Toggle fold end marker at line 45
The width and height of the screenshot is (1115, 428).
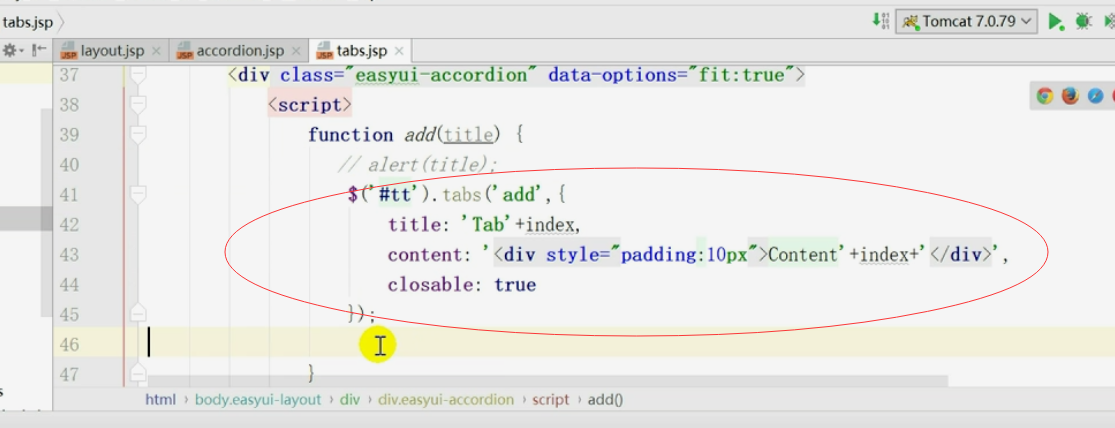pos(138,313)
